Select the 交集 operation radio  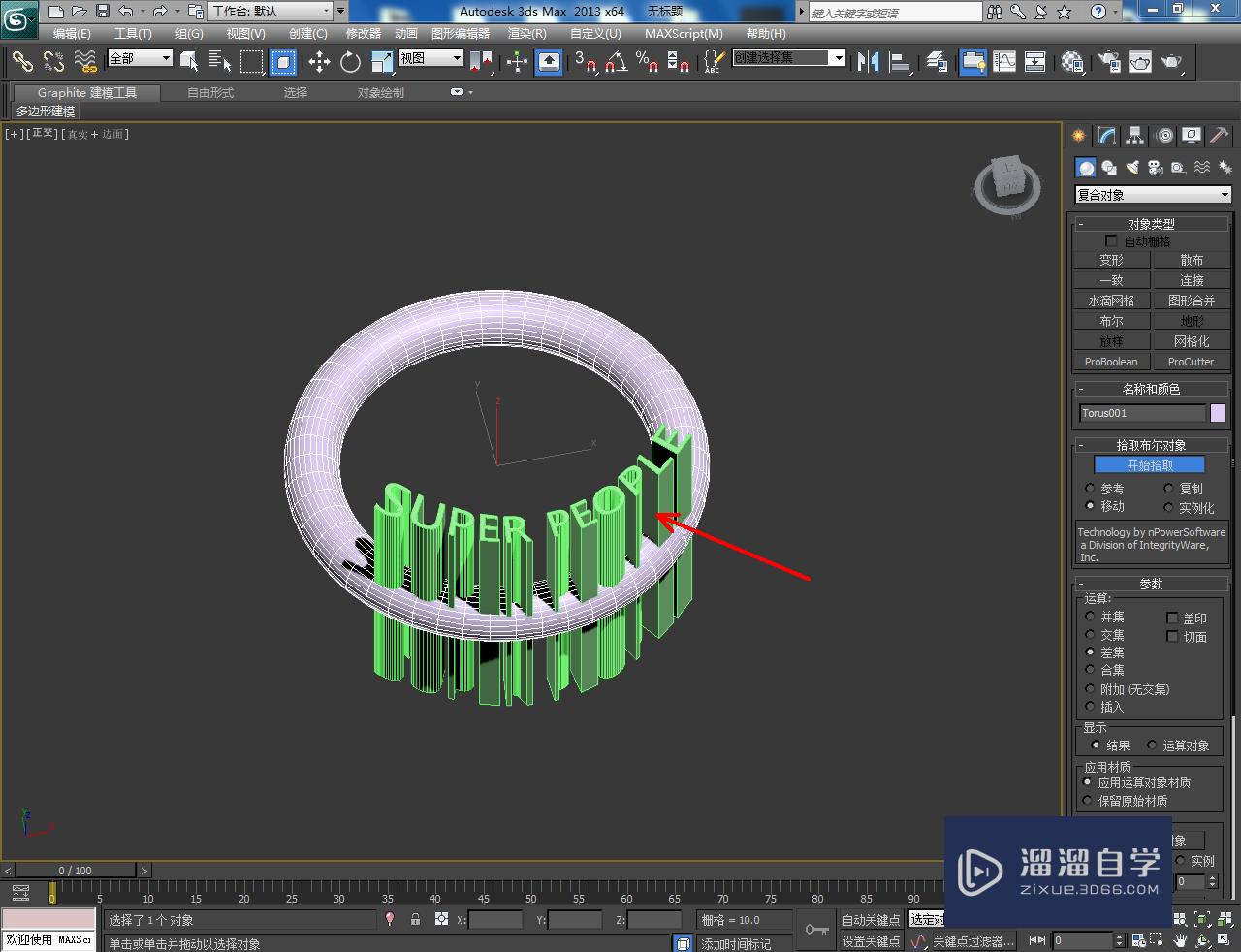pyautogui.click(x=1090, y=635)
